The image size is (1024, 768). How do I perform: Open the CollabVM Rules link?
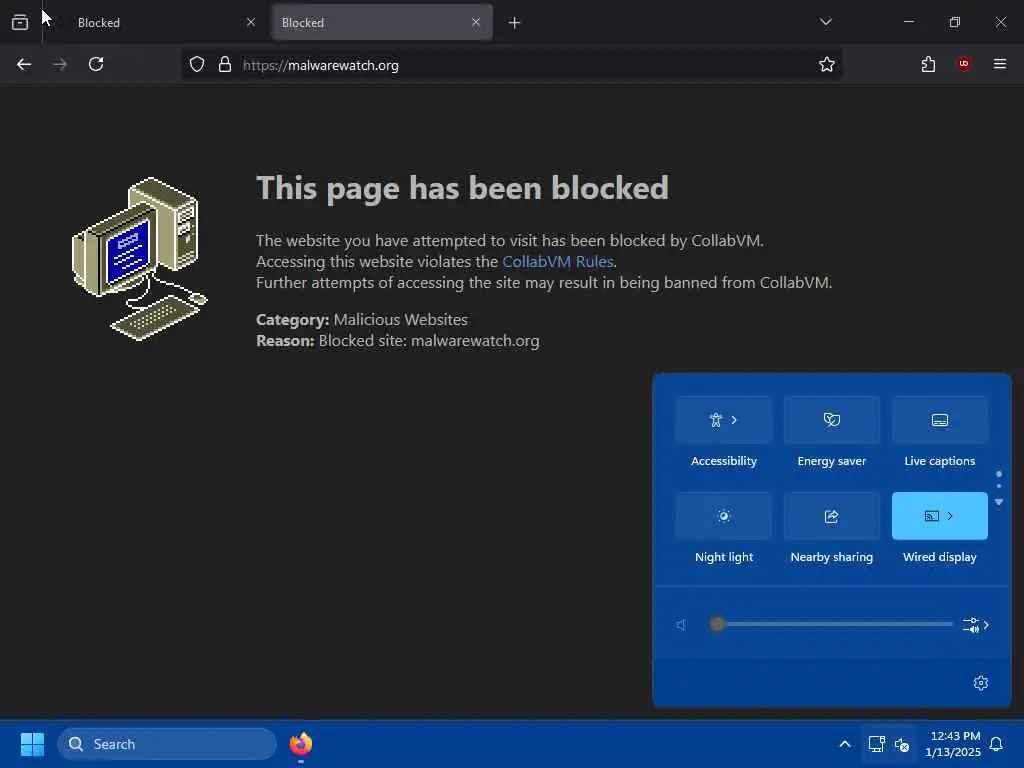click(x=558, y=262)
